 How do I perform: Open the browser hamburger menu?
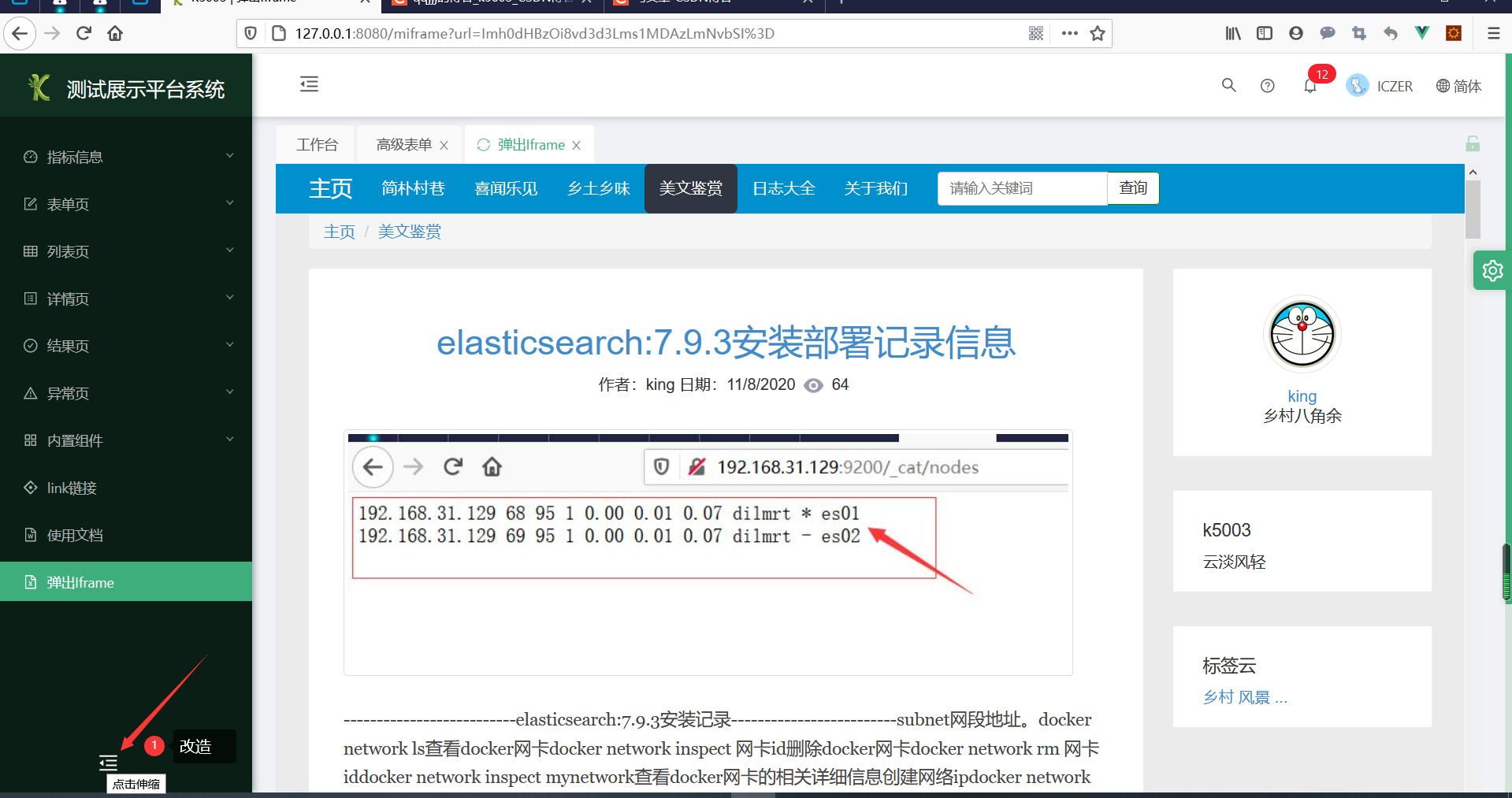pos(1493,33)
